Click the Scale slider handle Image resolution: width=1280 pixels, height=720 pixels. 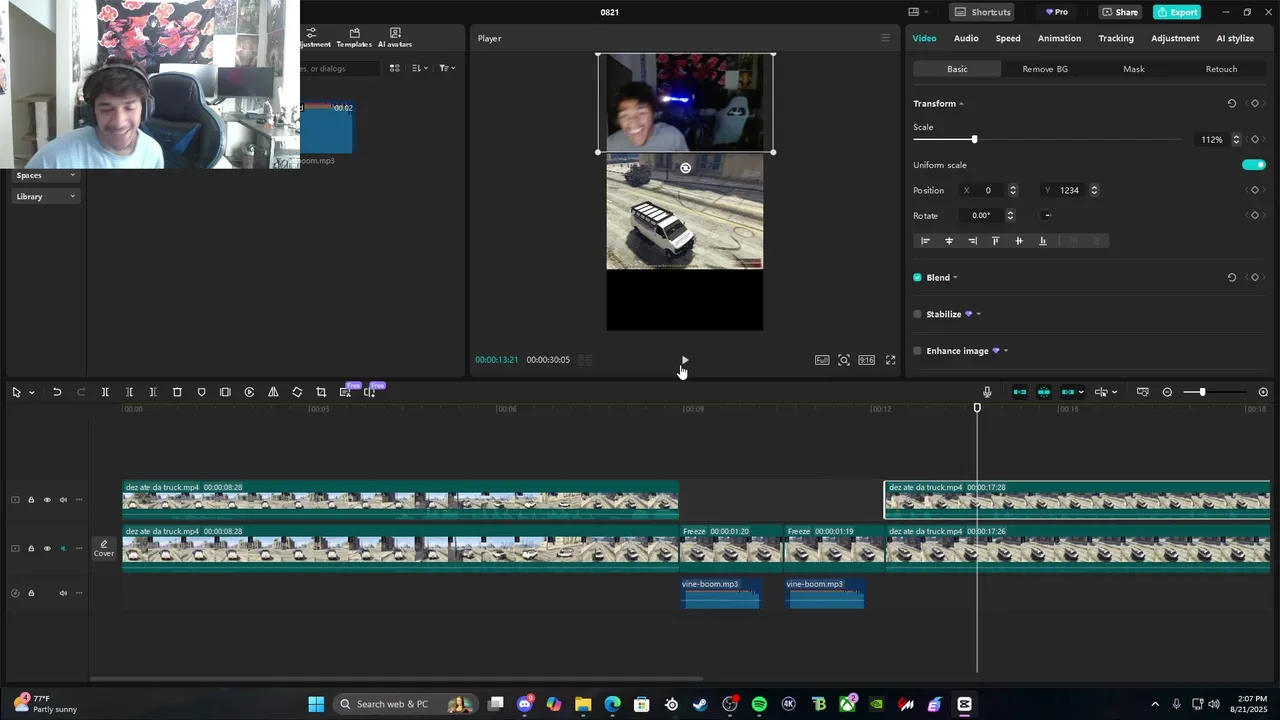coord(974,139)
